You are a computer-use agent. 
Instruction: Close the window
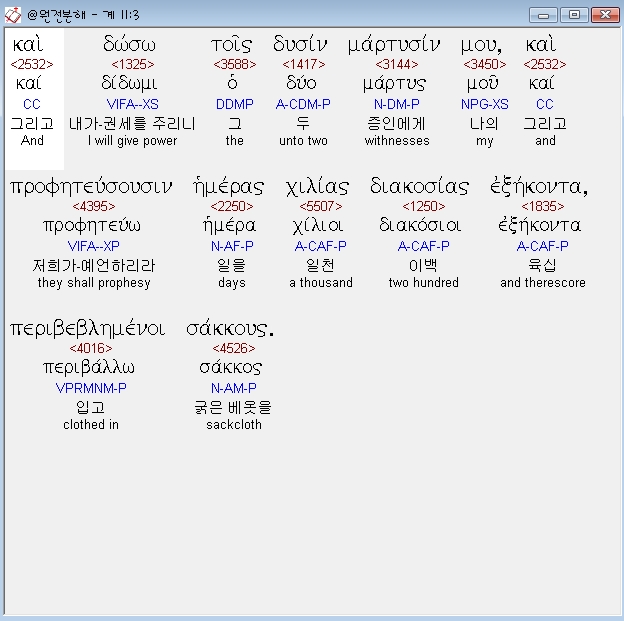point(605,15)
